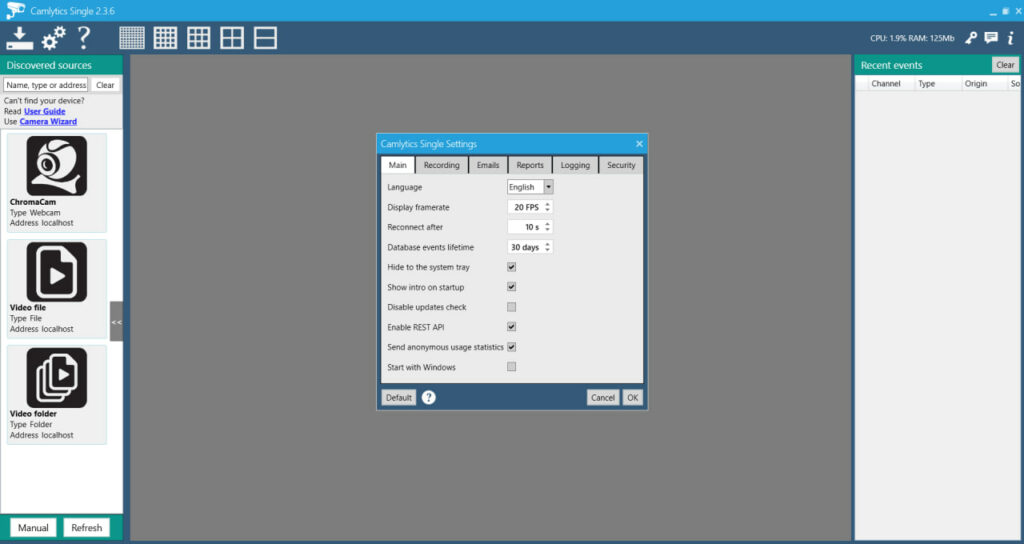Open the feedback chat bubble icon

[x=991, y=38]
